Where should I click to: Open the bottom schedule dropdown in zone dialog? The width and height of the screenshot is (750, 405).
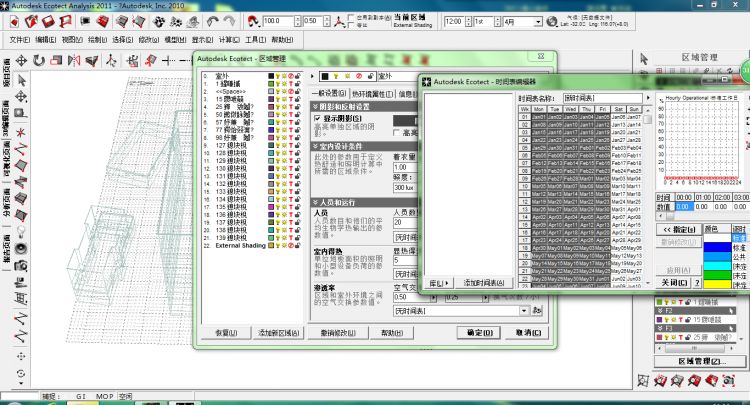point(524,311)
